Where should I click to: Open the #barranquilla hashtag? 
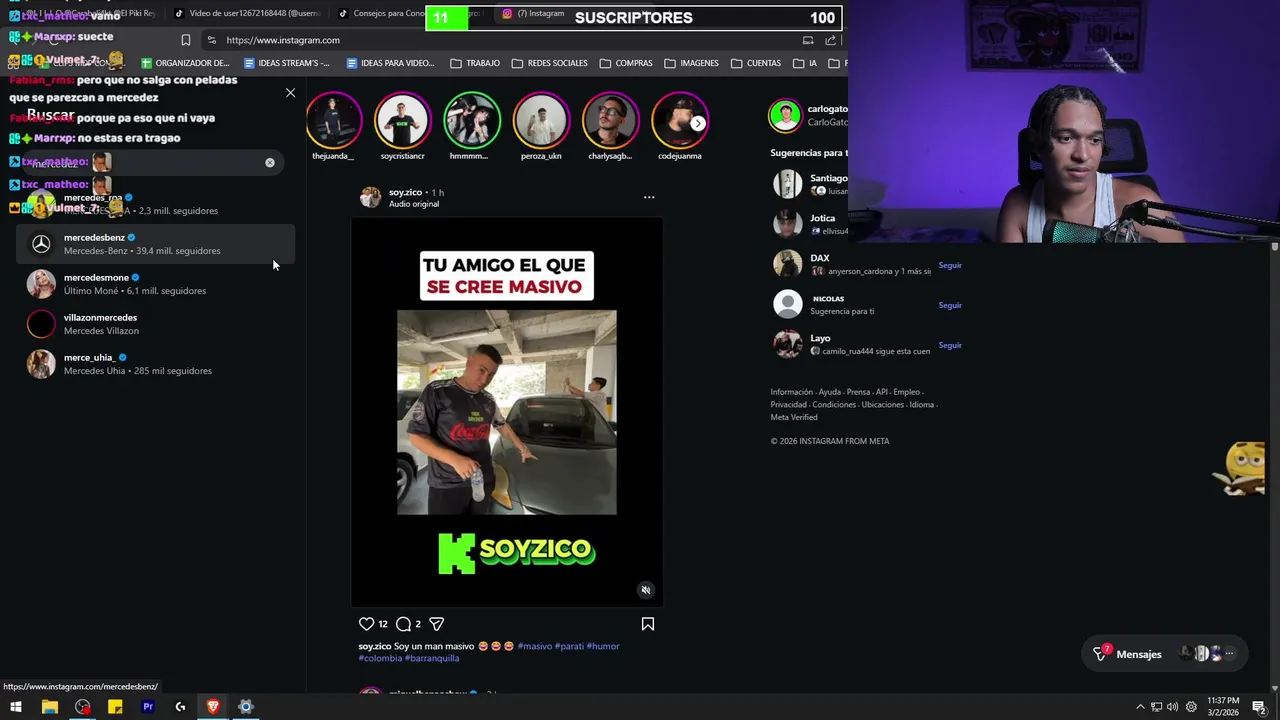coord(432,658)
